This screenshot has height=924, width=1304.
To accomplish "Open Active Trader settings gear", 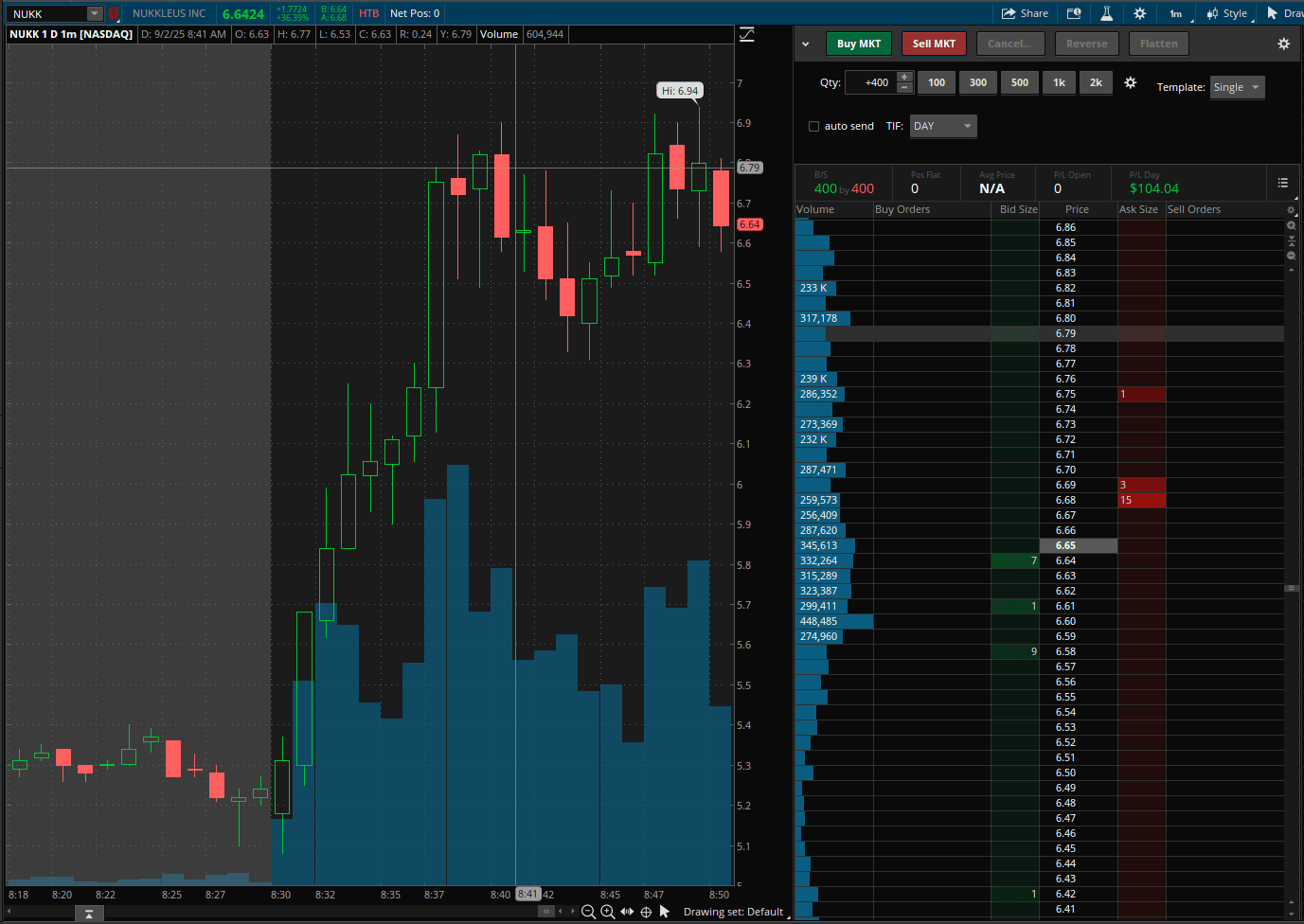I will coord(1283,44).
